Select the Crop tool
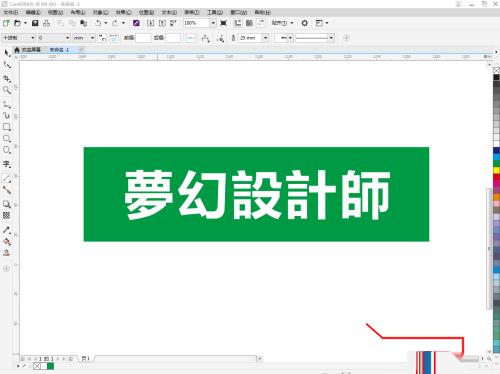The image size is (500, 374). tap(7, 78)
